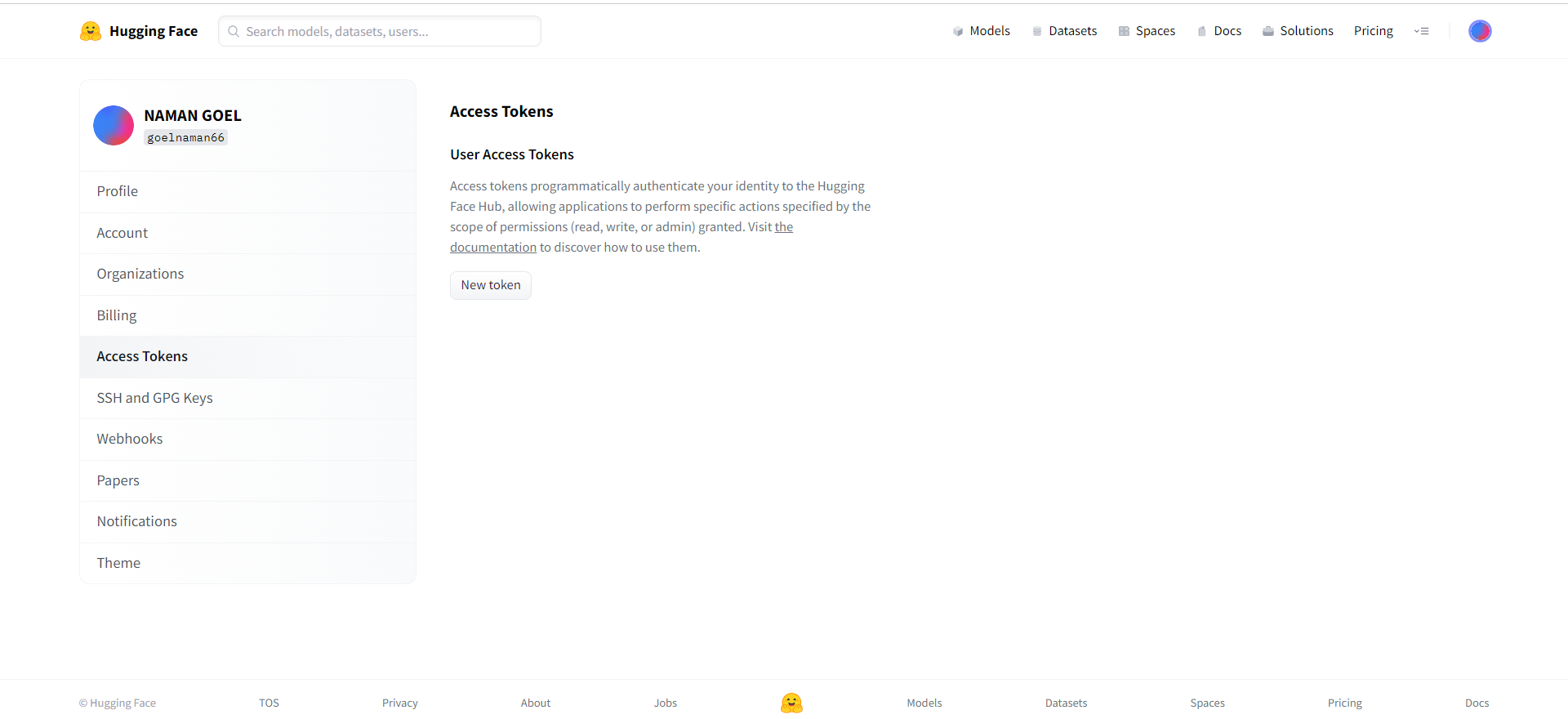Click the Hugging Face emoji logo in header

91,31
